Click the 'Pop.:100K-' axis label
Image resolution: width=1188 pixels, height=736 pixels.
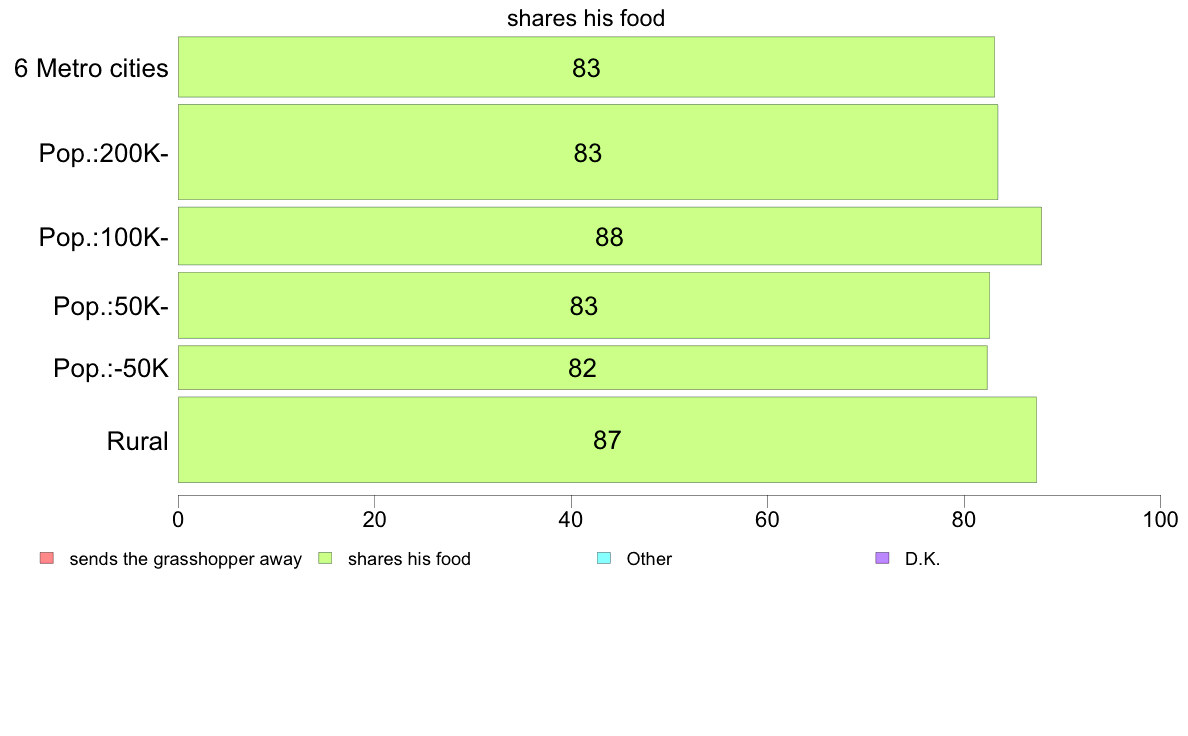104,237
